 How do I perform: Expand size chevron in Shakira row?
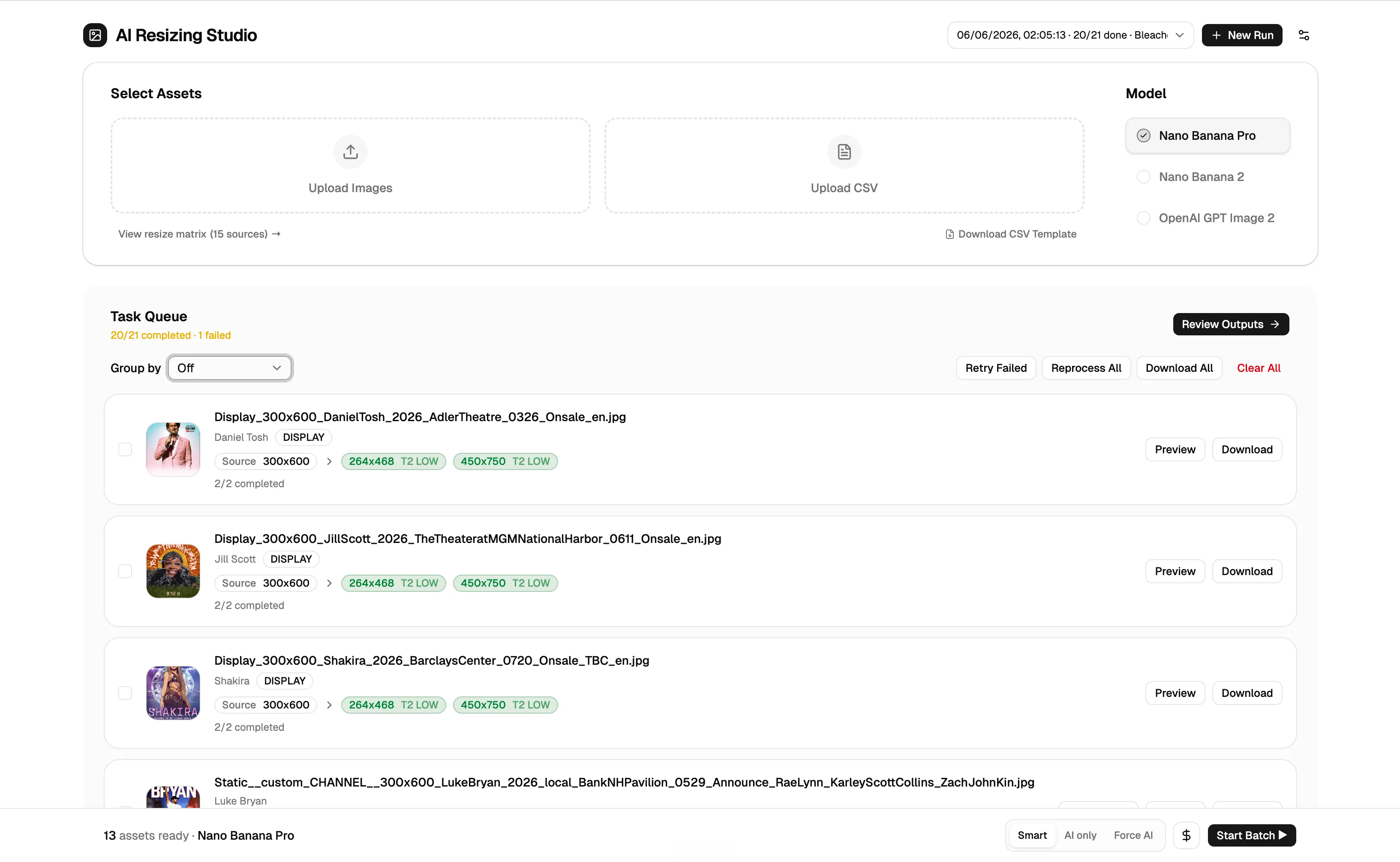329,705
